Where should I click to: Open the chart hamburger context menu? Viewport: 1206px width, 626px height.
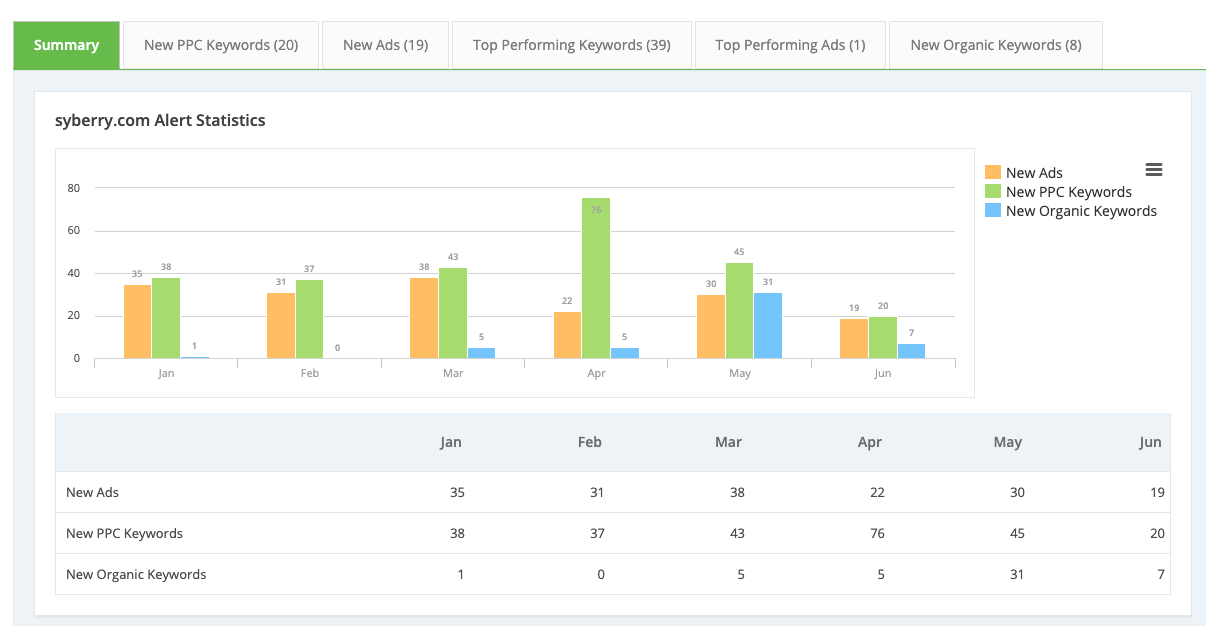(x=1153, y=170)
